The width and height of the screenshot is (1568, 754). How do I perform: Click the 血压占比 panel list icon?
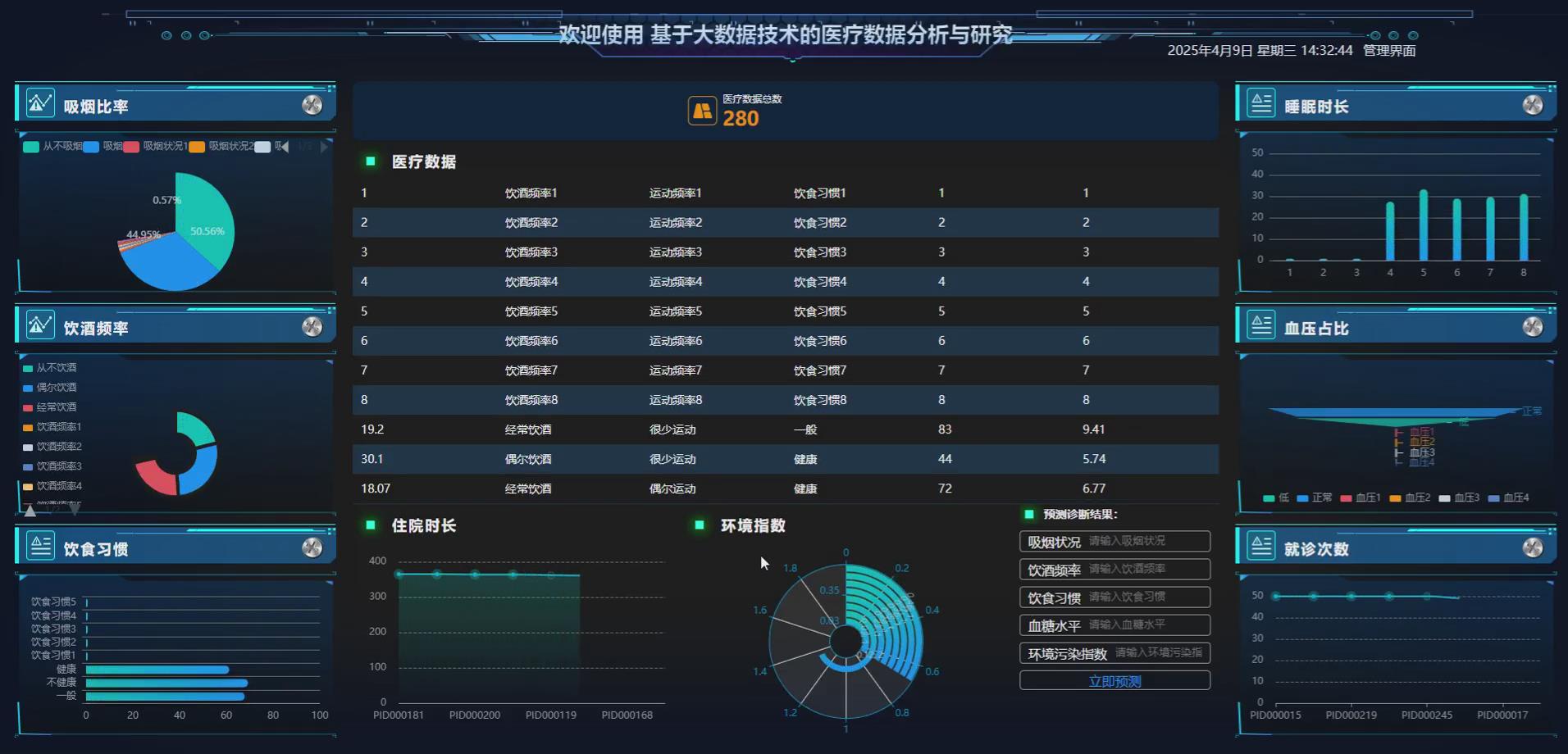tap(1261, 325)
